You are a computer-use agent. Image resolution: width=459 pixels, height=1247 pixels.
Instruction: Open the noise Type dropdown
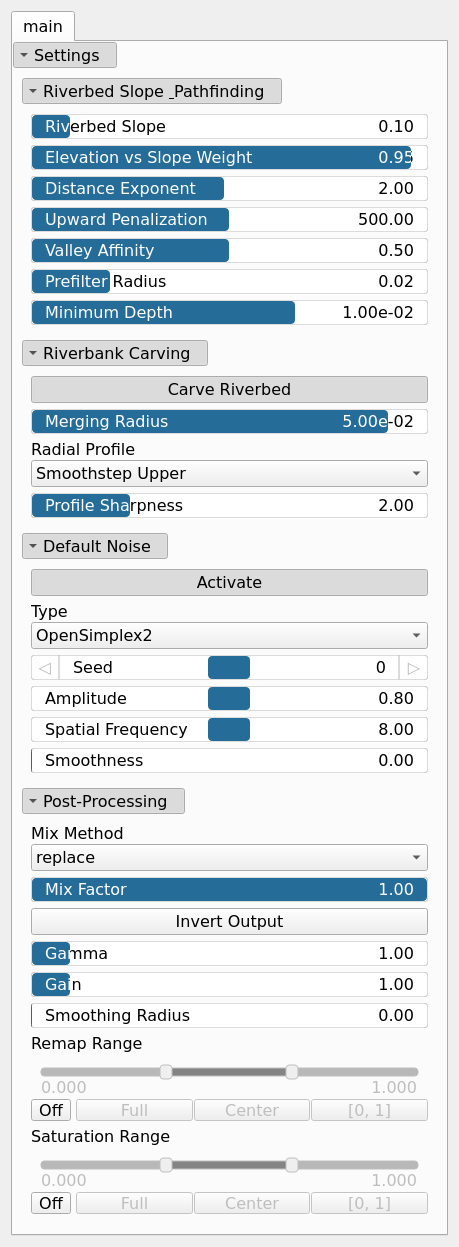pyautogui.click(x=229, y=635)
